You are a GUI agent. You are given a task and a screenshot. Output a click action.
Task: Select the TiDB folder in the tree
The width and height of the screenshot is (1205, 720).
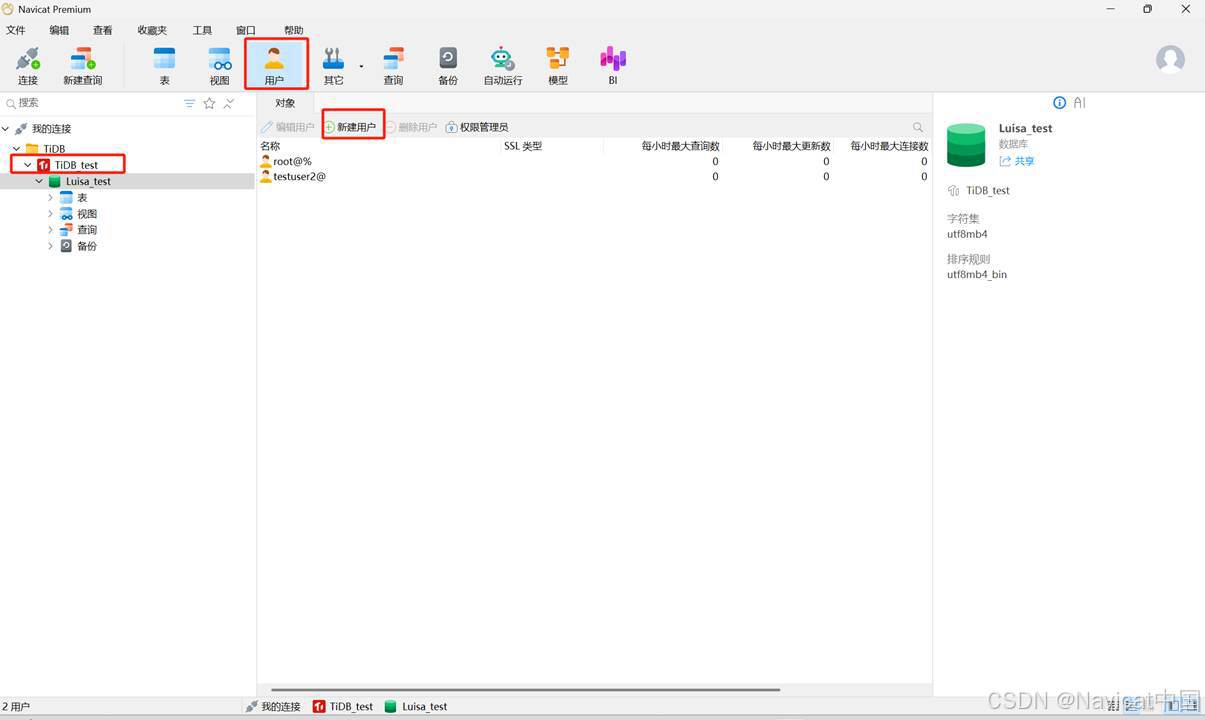point(54,149)
